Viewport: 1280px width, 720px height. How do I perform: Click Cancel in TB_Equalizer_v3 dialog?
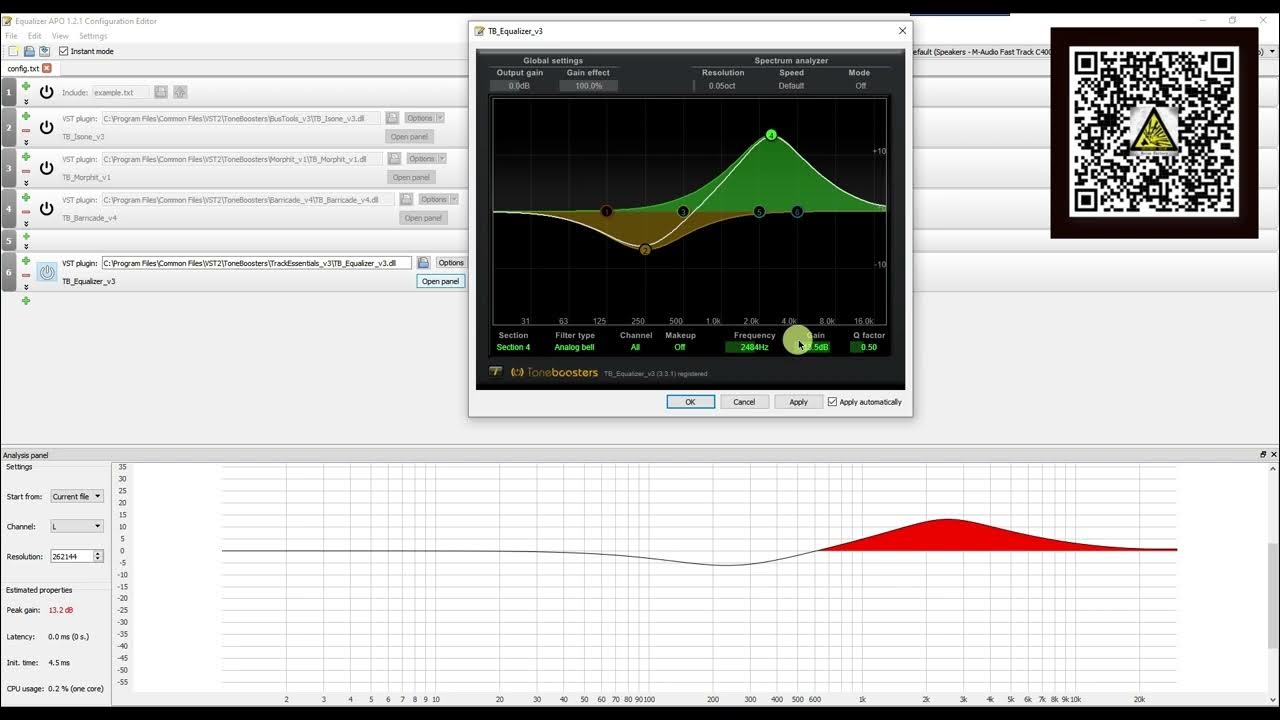744,402
